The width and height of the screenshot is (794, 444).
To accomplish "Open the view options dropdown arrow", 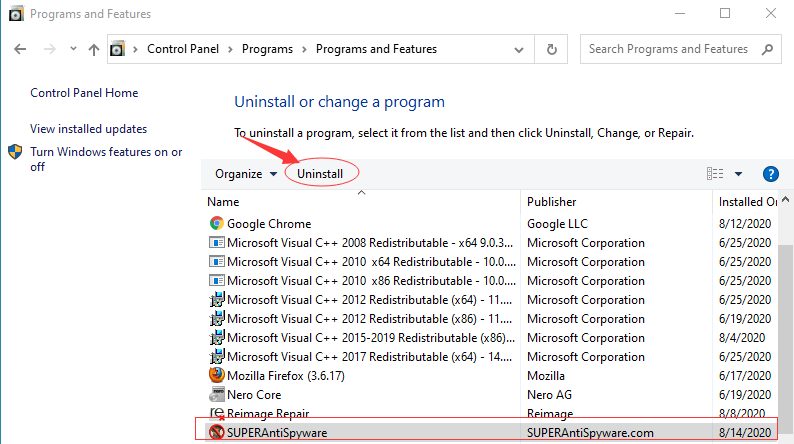I will (738, 174).
